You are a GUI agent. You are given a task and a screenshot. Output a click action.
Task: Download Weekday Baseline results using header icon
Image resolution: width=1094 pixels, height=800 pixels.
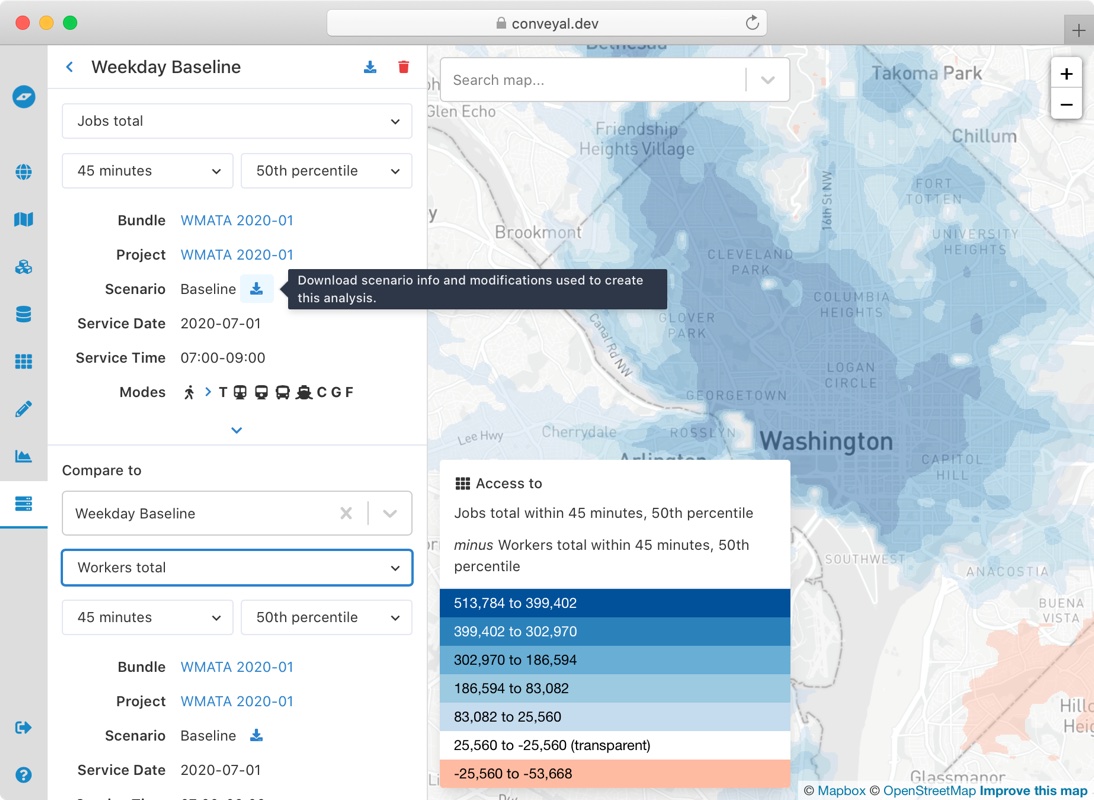[370, 67]
